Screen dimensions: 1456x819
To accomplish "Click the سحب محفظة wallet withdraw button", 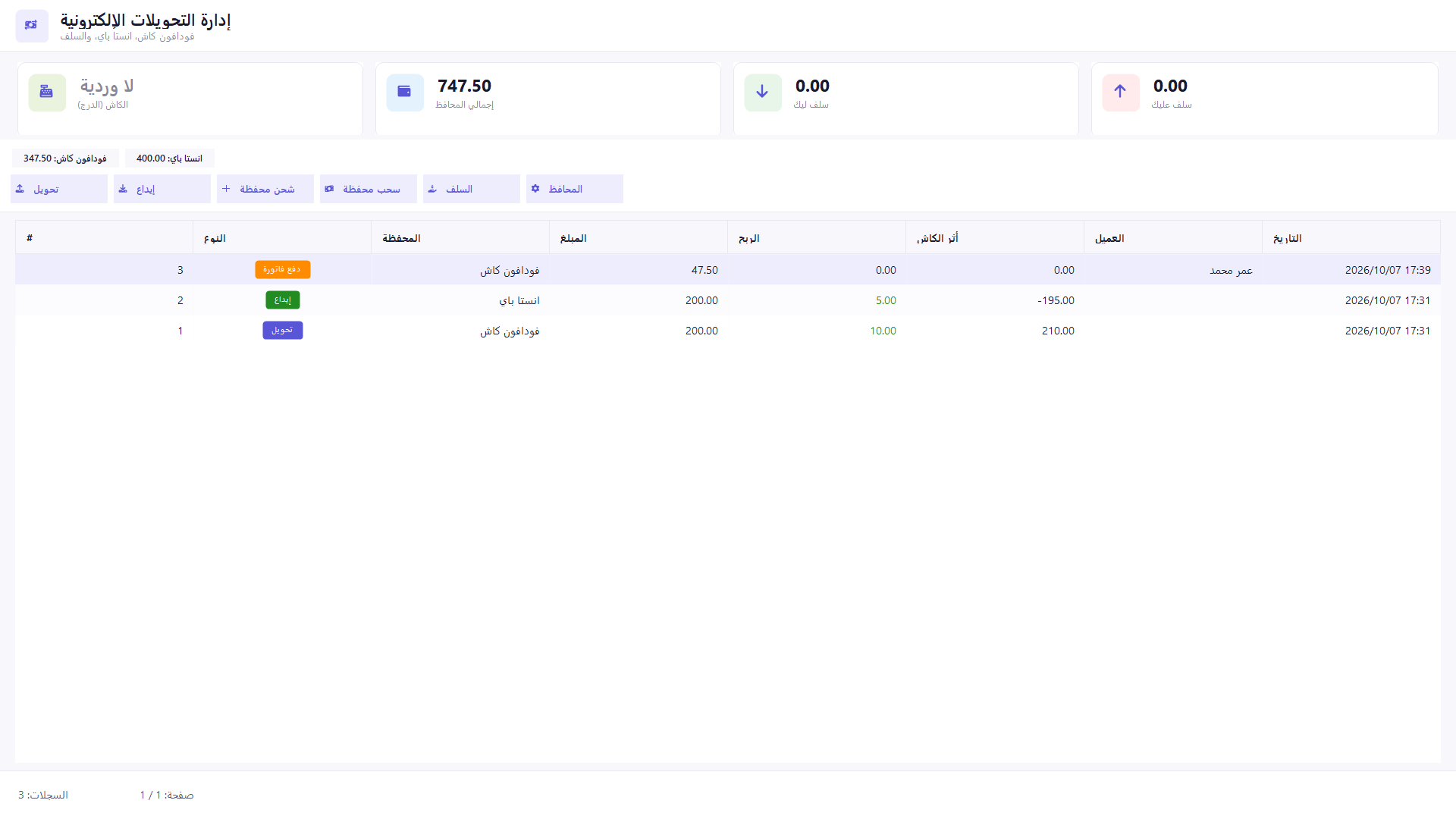I will pos(369,189).
